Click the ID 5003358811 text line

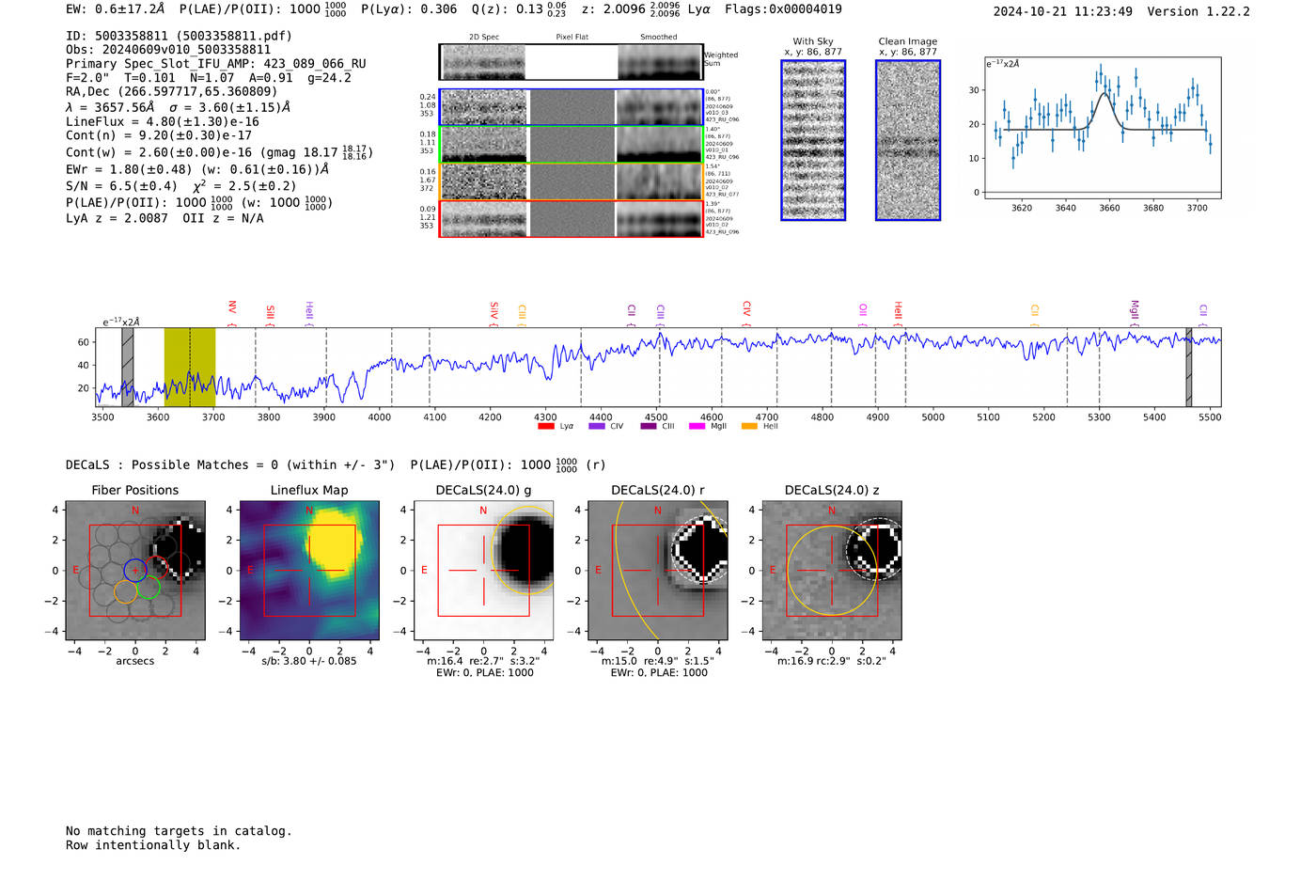[x=179, y=36]
